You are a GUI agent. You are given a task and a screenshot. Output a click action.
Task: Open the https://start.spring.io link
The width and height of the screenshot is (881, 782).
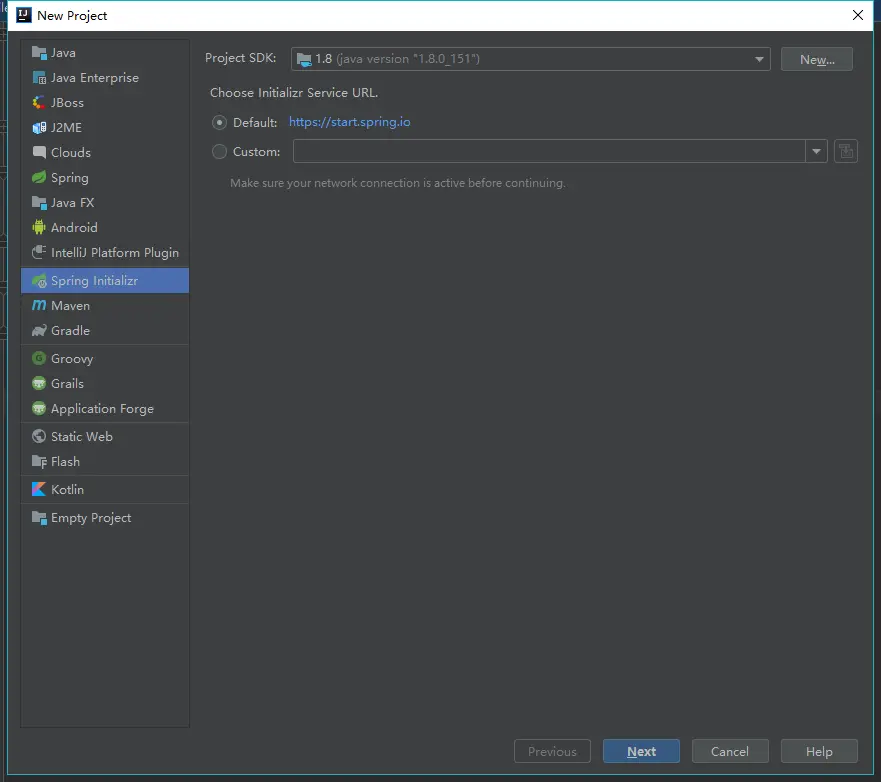(x=349, y=122)
